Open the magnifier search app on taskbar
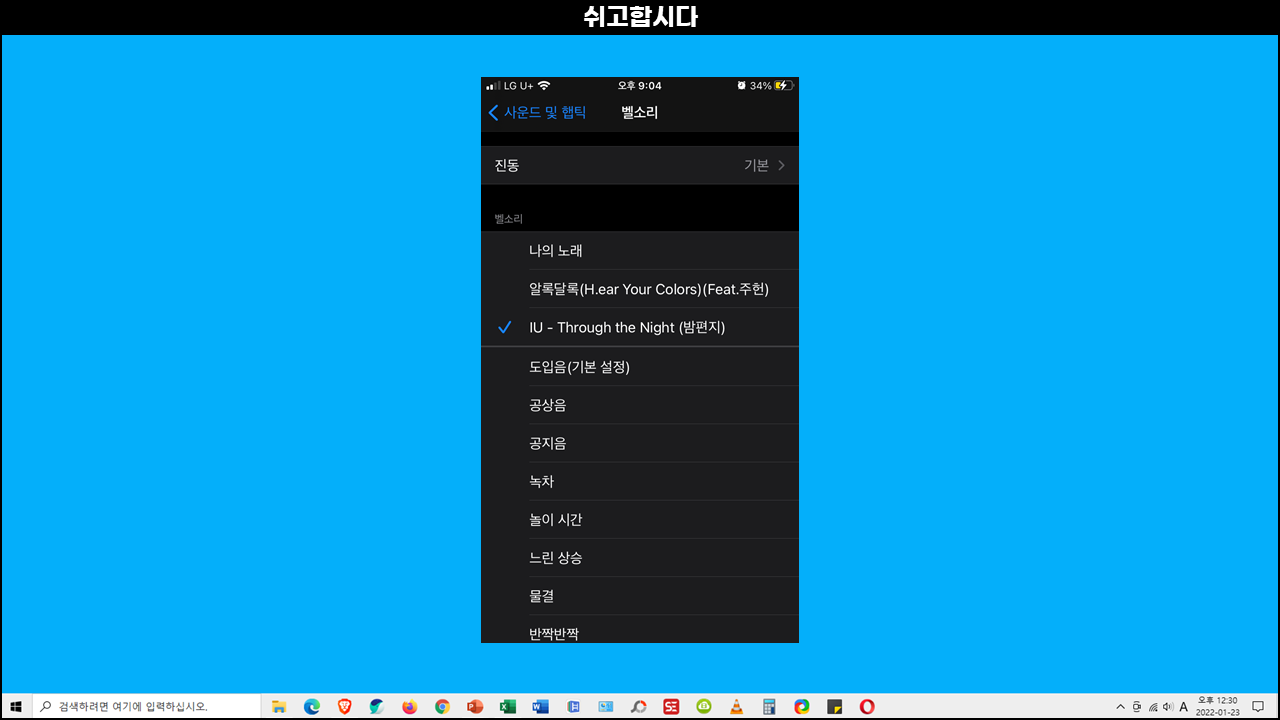This screenshot has width=1280, height=720. [638, 707]
